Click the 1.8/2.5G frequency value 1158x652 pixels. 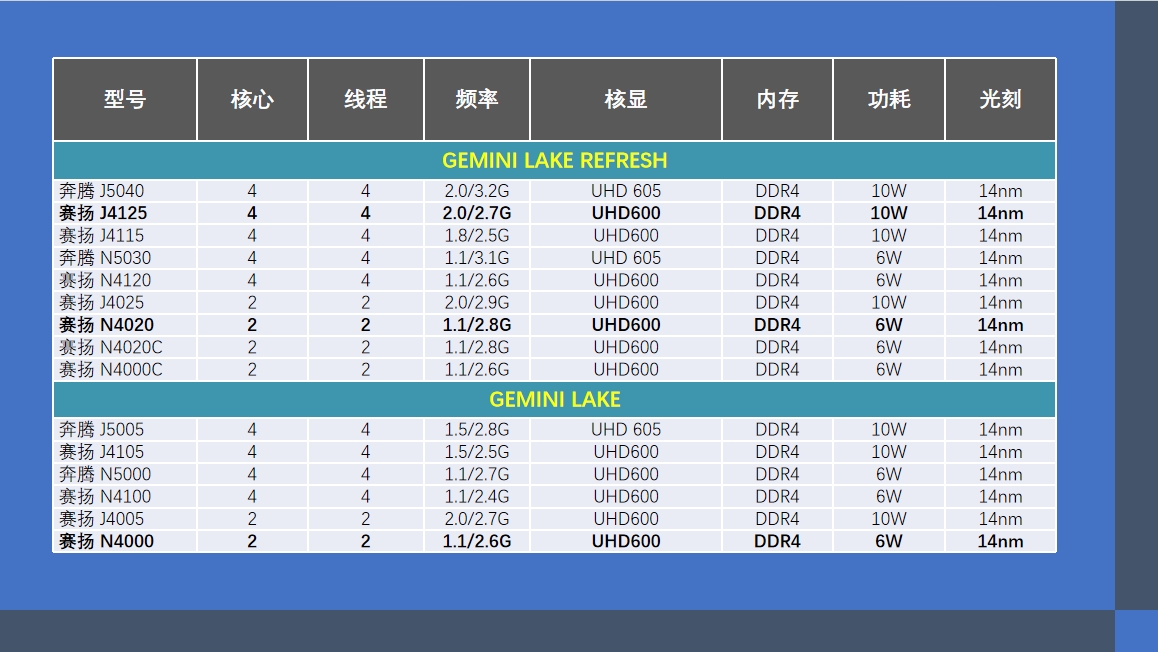[476, 236]
